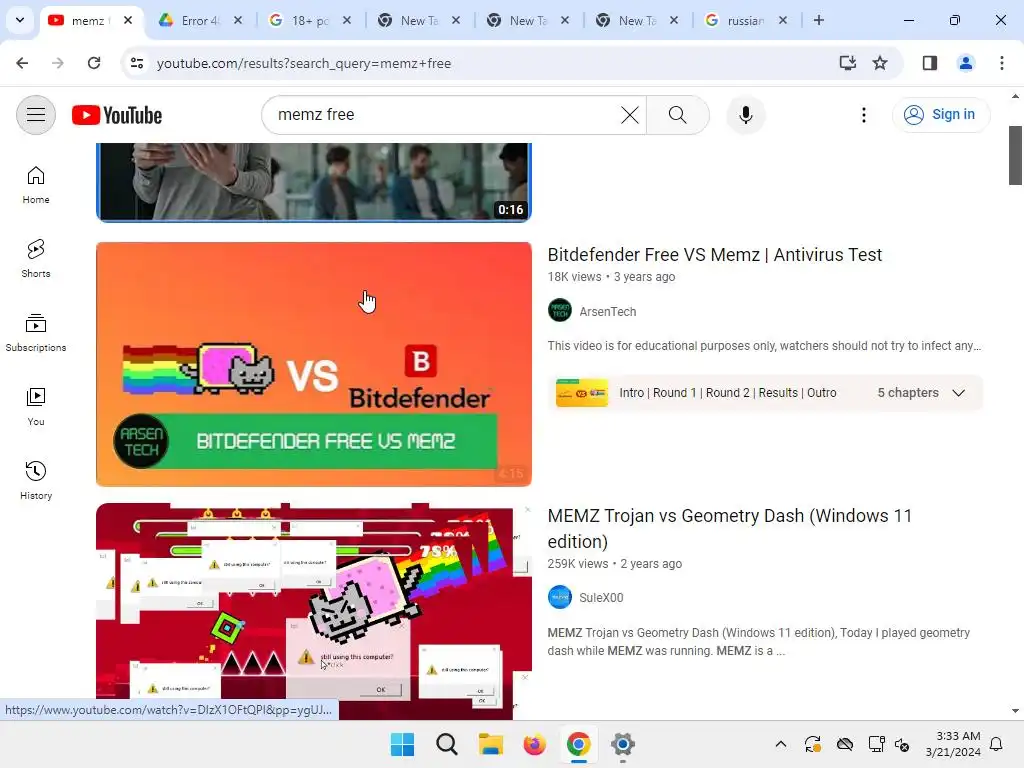The image size is (1024, 768).
Task: Open taskbar Search
Action: (x=447, y=744)
